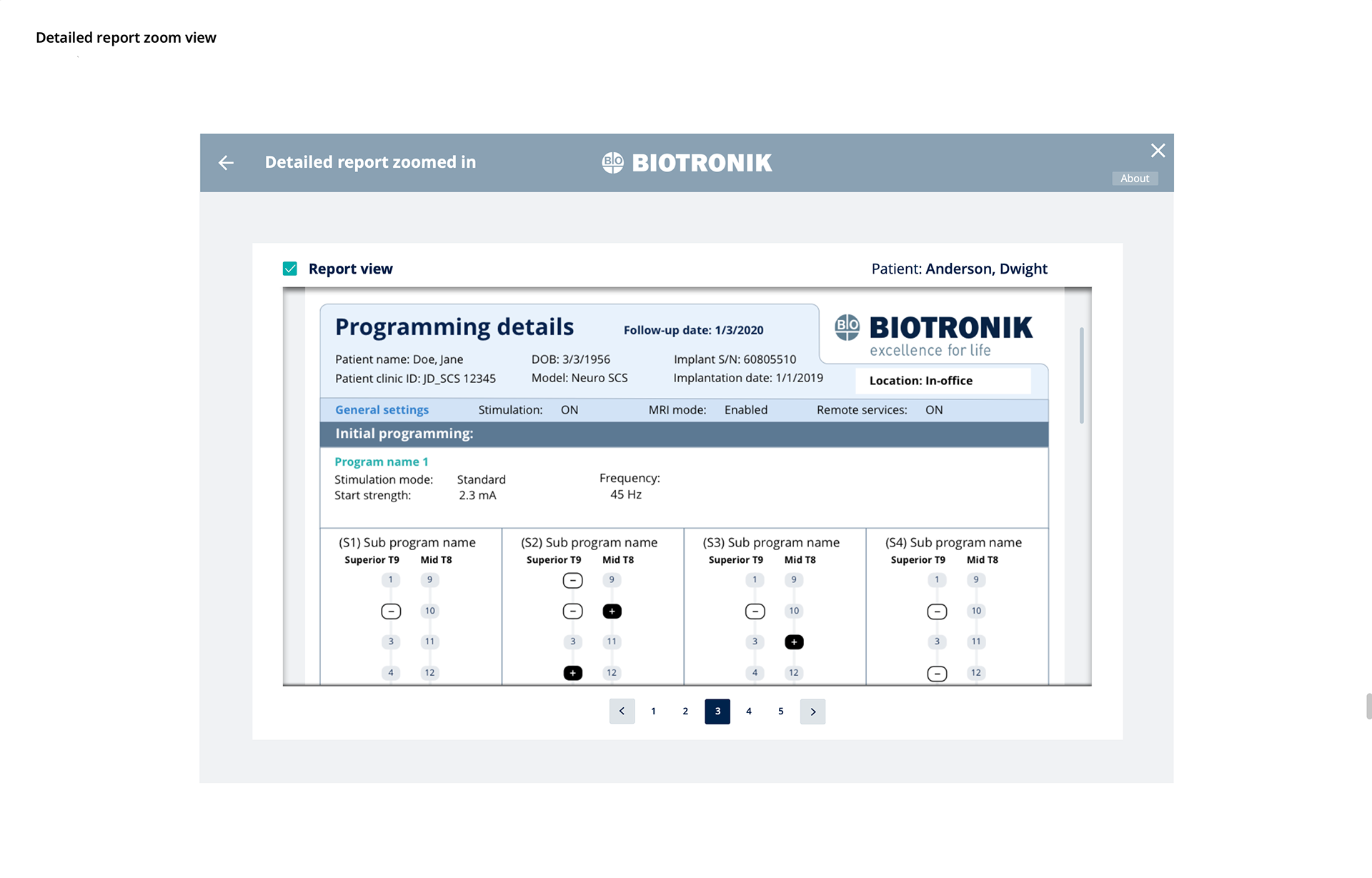Jump to page 4 of report
Screen dimensions: 1372x878
(x=749, y=712)
